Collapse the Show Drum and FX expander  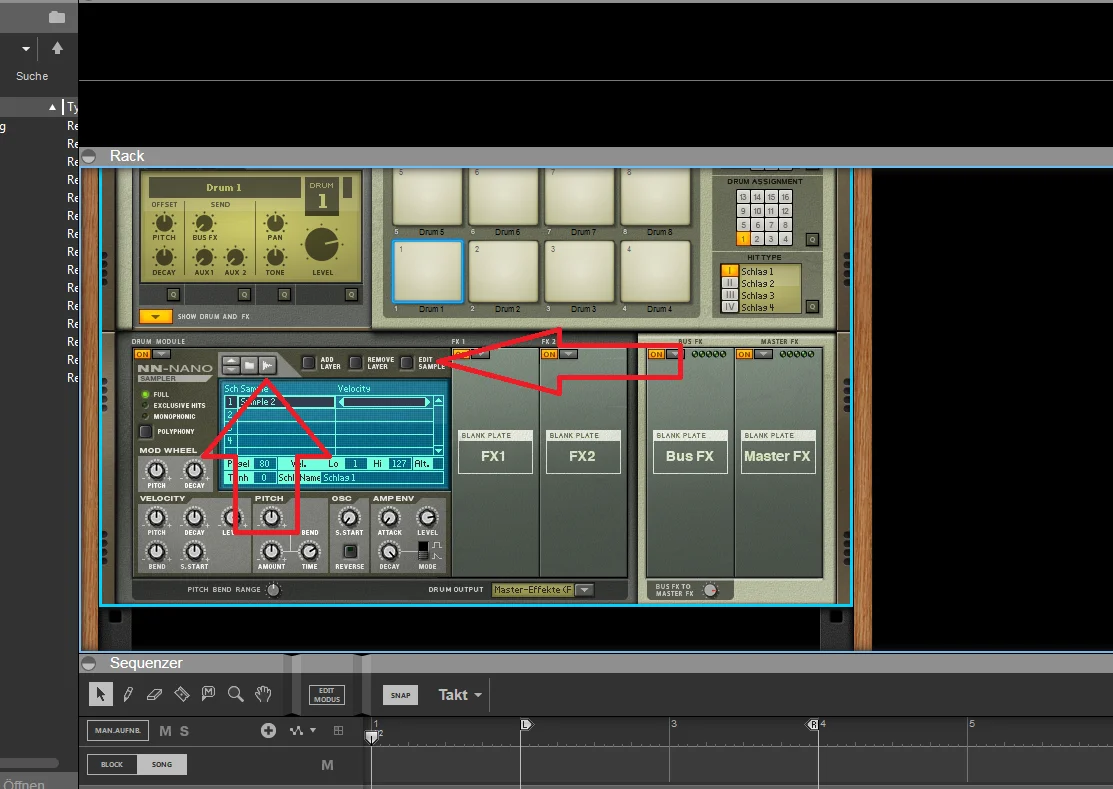(x=155, y=316)
